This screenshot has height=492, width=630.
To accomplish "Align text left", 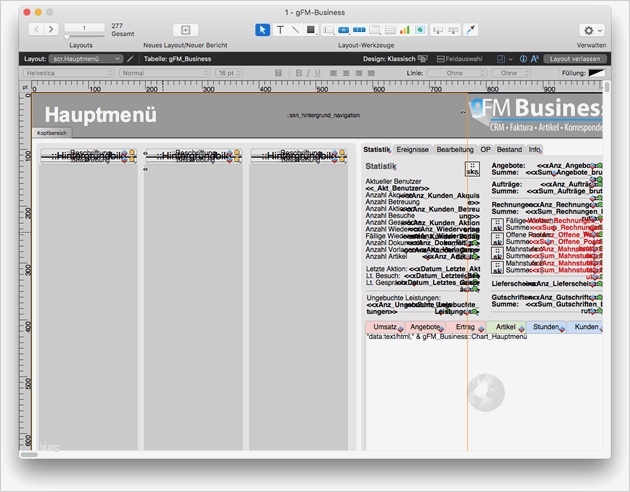I will pos(333,73).
